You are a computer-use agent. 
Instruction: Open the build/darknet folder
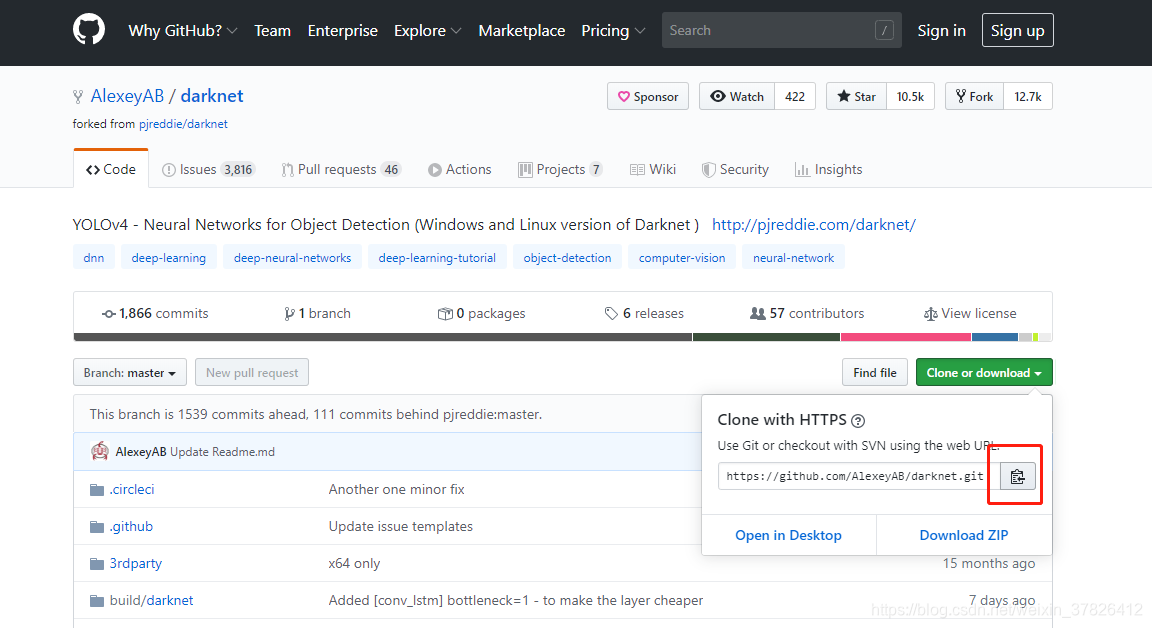click(x=151, y=600)
